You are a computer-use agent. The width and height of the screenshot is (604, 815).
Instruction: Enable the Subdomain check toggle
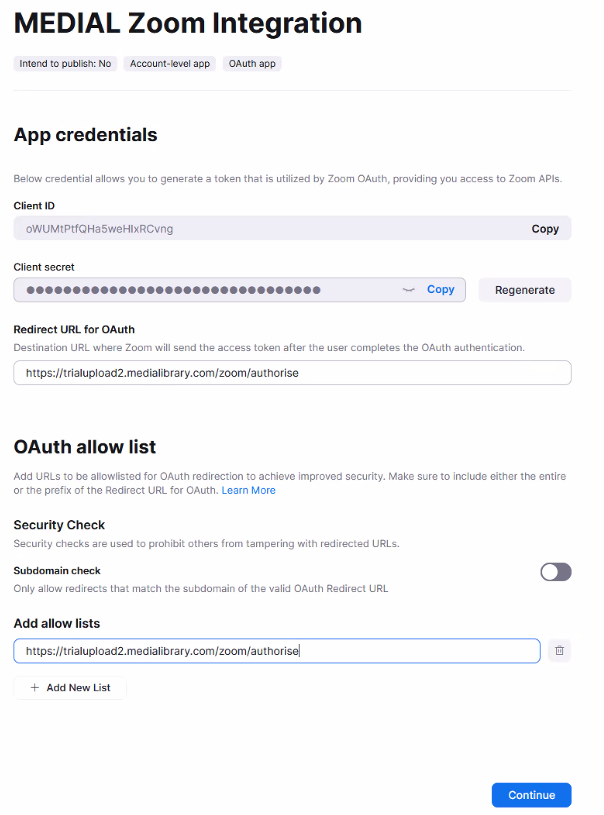pos(556,572)
